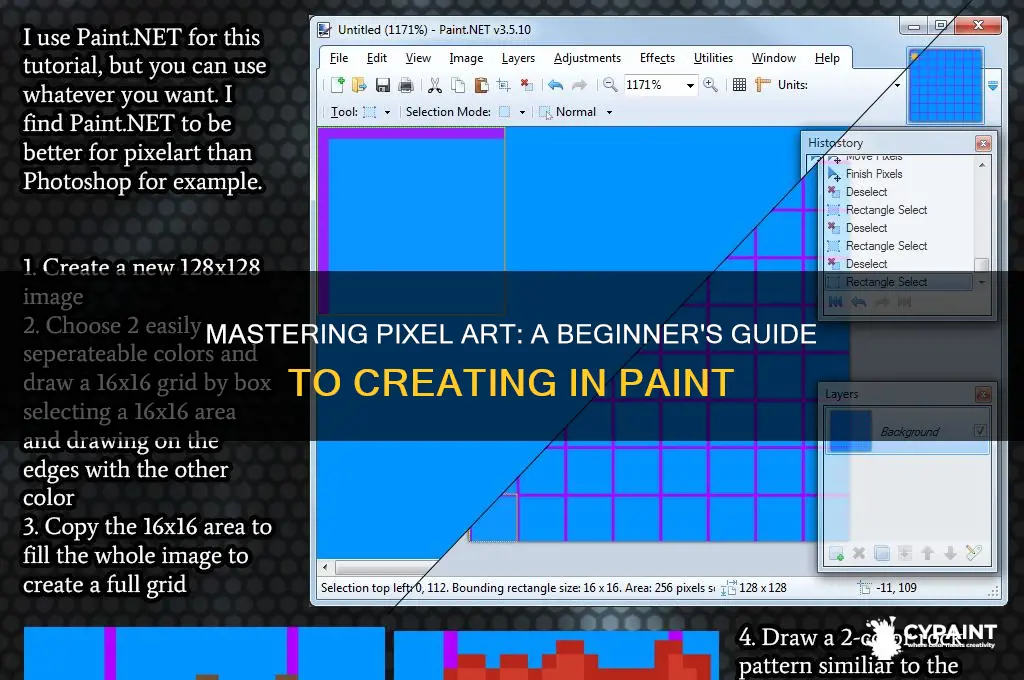This screenshot has width=1024, height=680.
Task: Zoom in with the magnifier plus icon
Action: pos(711,85)
